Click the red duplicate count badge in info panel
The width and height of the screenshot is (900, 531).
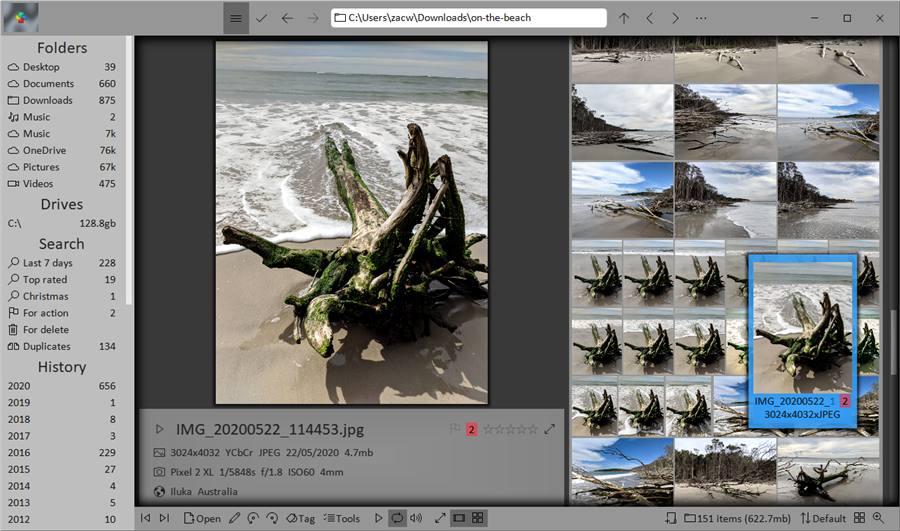tap(471, 429)
